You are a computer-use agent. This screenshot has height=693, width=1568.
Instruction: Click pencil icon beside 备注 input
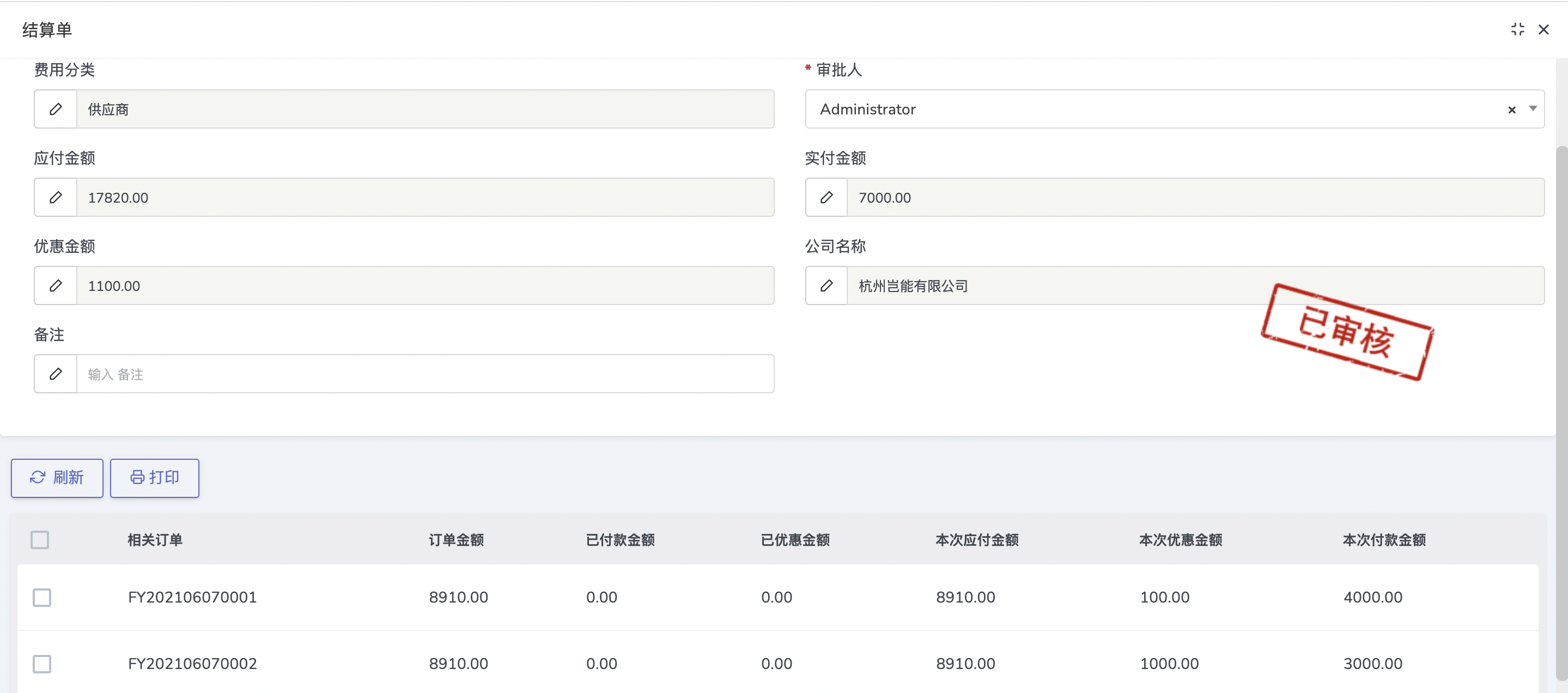coord(56,374)
